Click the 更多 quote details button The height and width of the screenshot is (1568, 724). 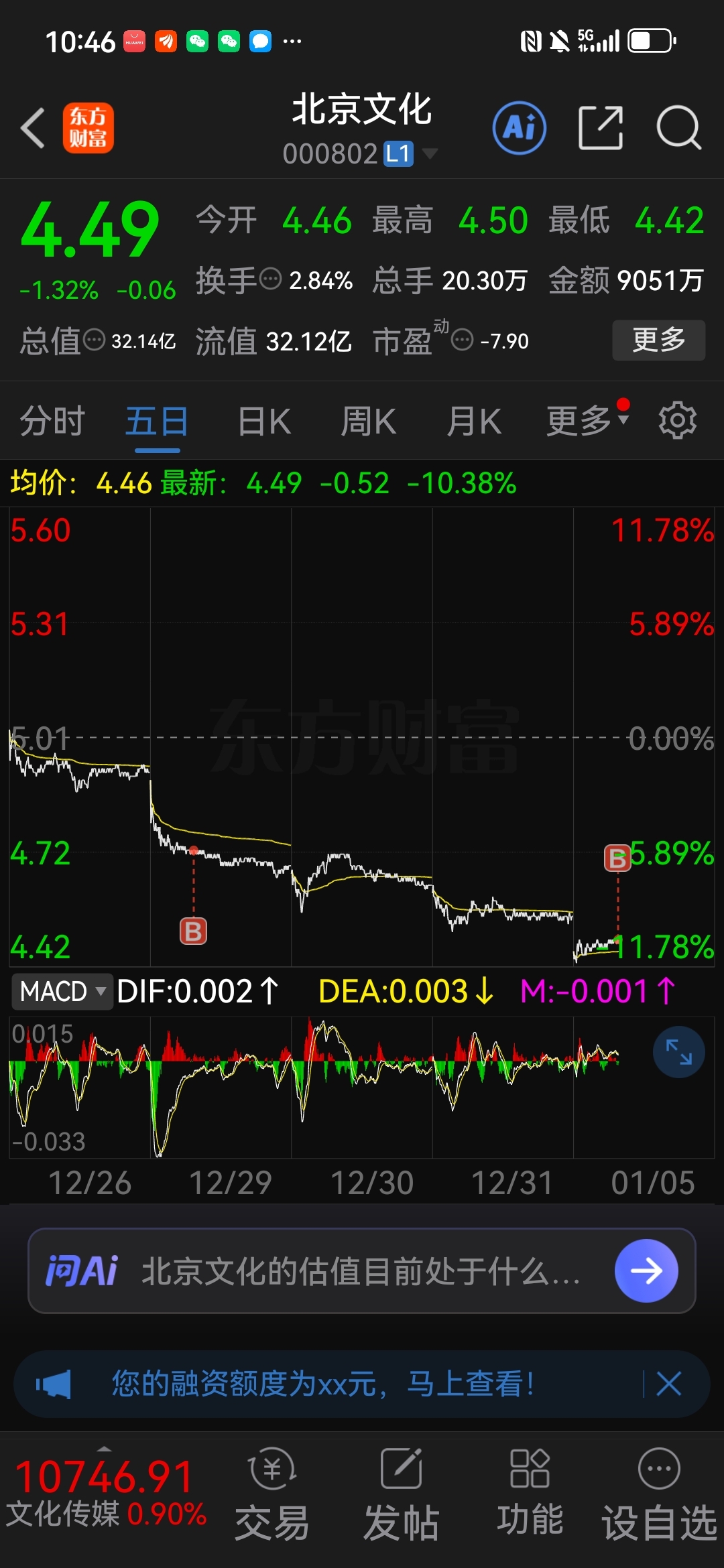coord(659,340)
